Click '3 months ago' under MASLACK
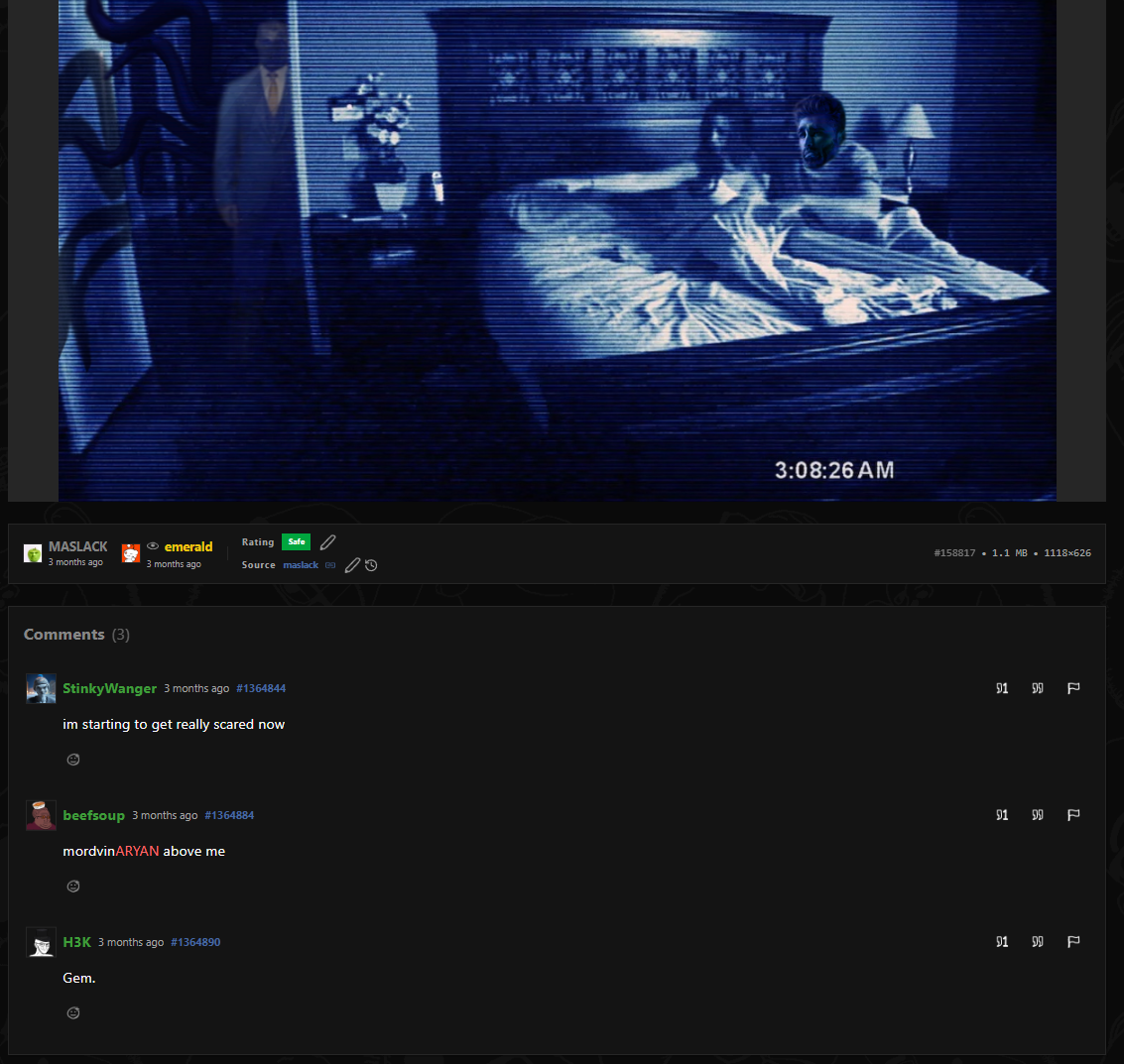The height and width of the screenshot is (1064, 1124). [76, 562]
